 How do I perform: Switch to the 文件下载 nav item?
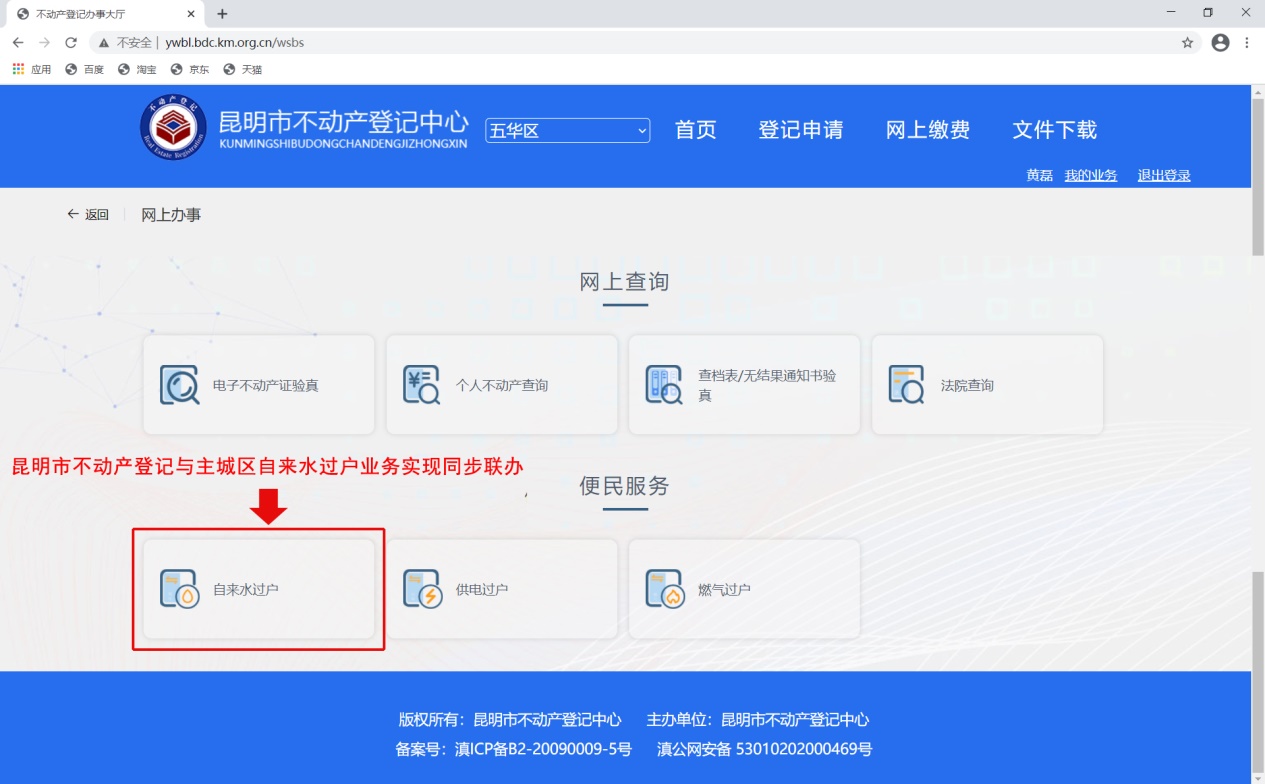pos(1055,130)
